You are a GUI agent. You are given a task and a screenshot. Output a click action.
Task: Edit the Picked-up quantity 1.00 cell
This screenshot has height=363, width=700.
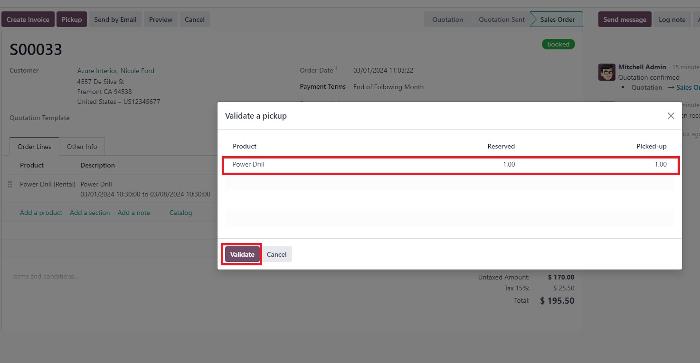coord(661,164)
